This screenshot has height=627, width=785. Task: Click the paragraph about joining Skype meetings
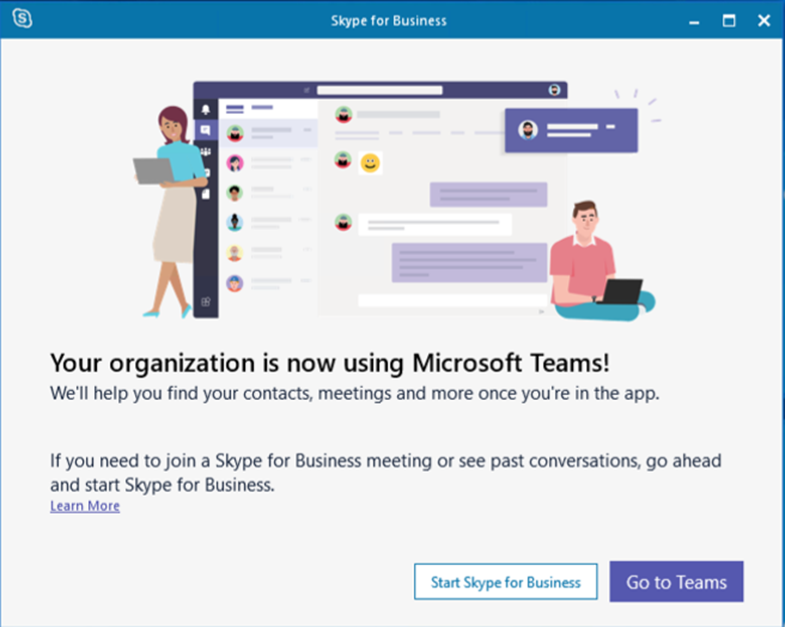click(385, 472)
